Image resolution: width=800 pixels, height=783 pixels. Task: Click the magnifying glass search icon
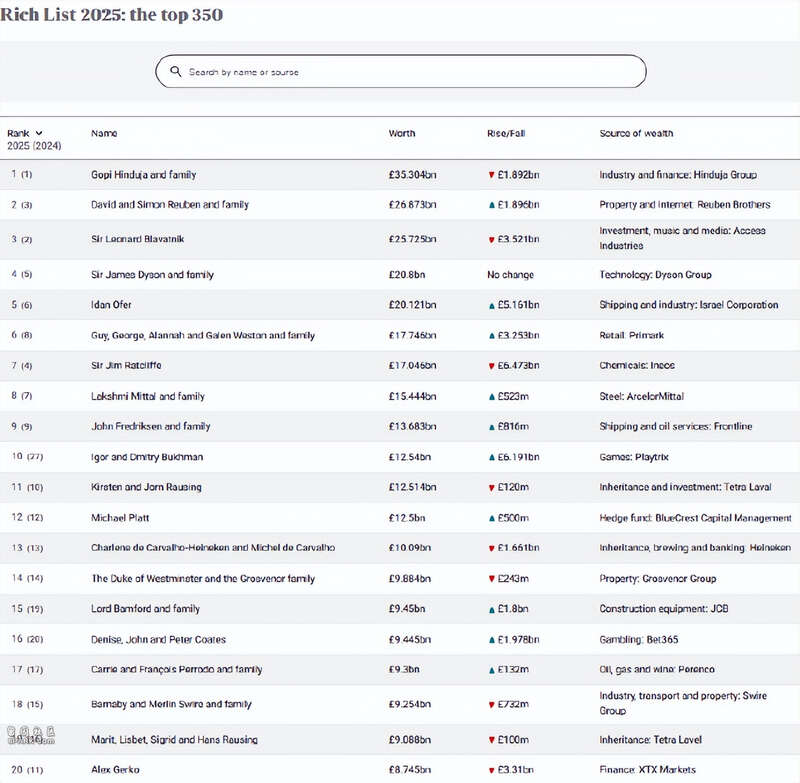[x=176, y=71]
